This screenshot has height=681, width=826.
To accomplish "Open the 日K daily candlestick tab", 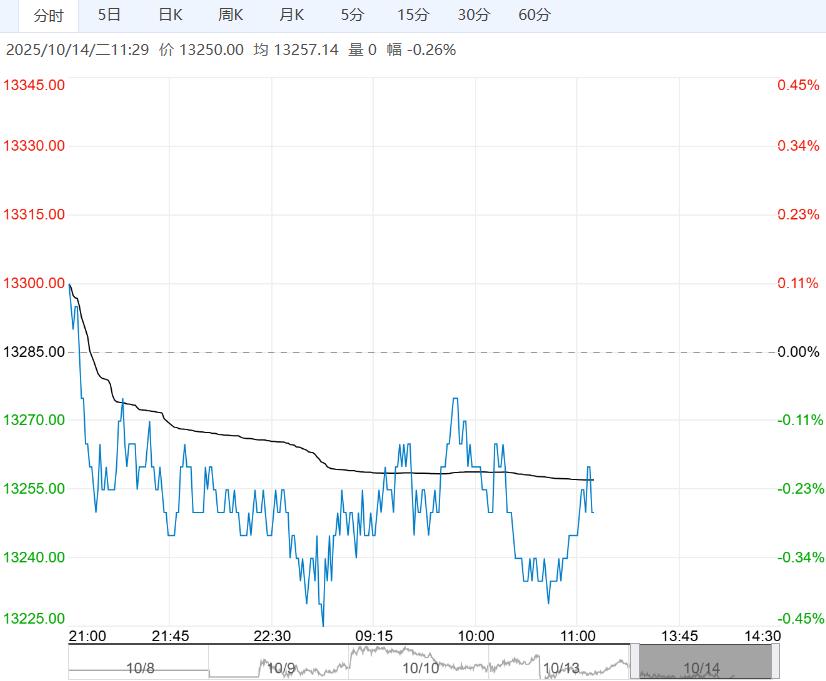I will [171, 15].
